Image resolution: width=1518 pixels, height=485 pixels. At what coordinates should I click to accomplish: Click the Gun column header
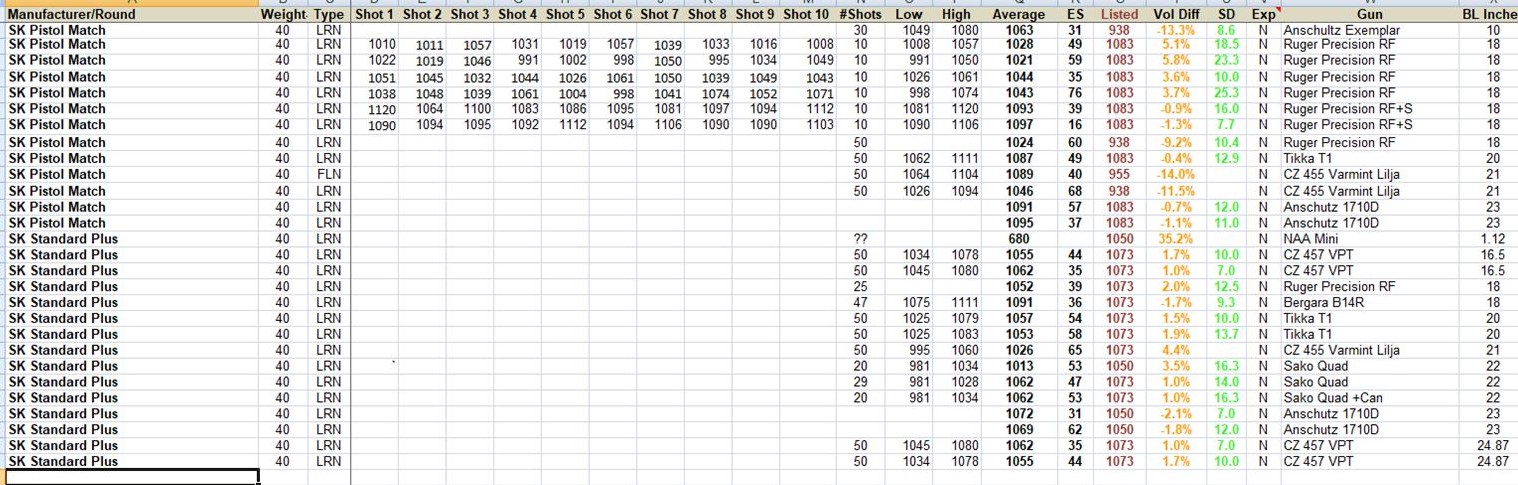pyautogui.click(x=1369, y=15)
